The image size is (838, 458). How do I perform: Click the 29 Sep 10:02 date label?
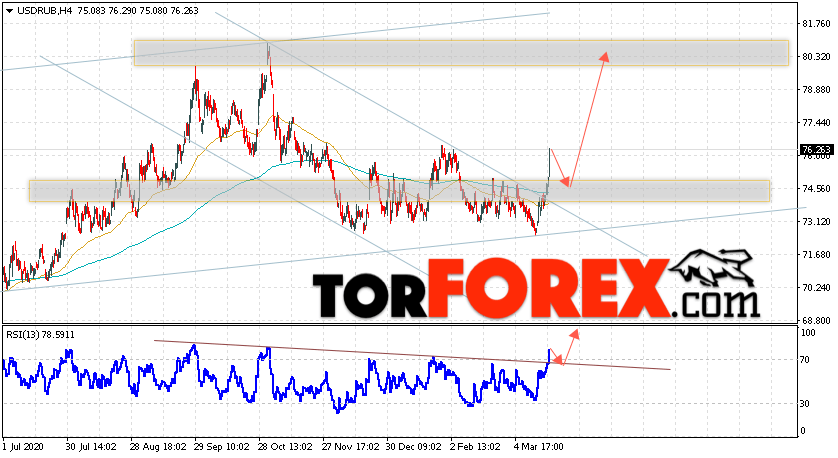[x=221, y=446]
